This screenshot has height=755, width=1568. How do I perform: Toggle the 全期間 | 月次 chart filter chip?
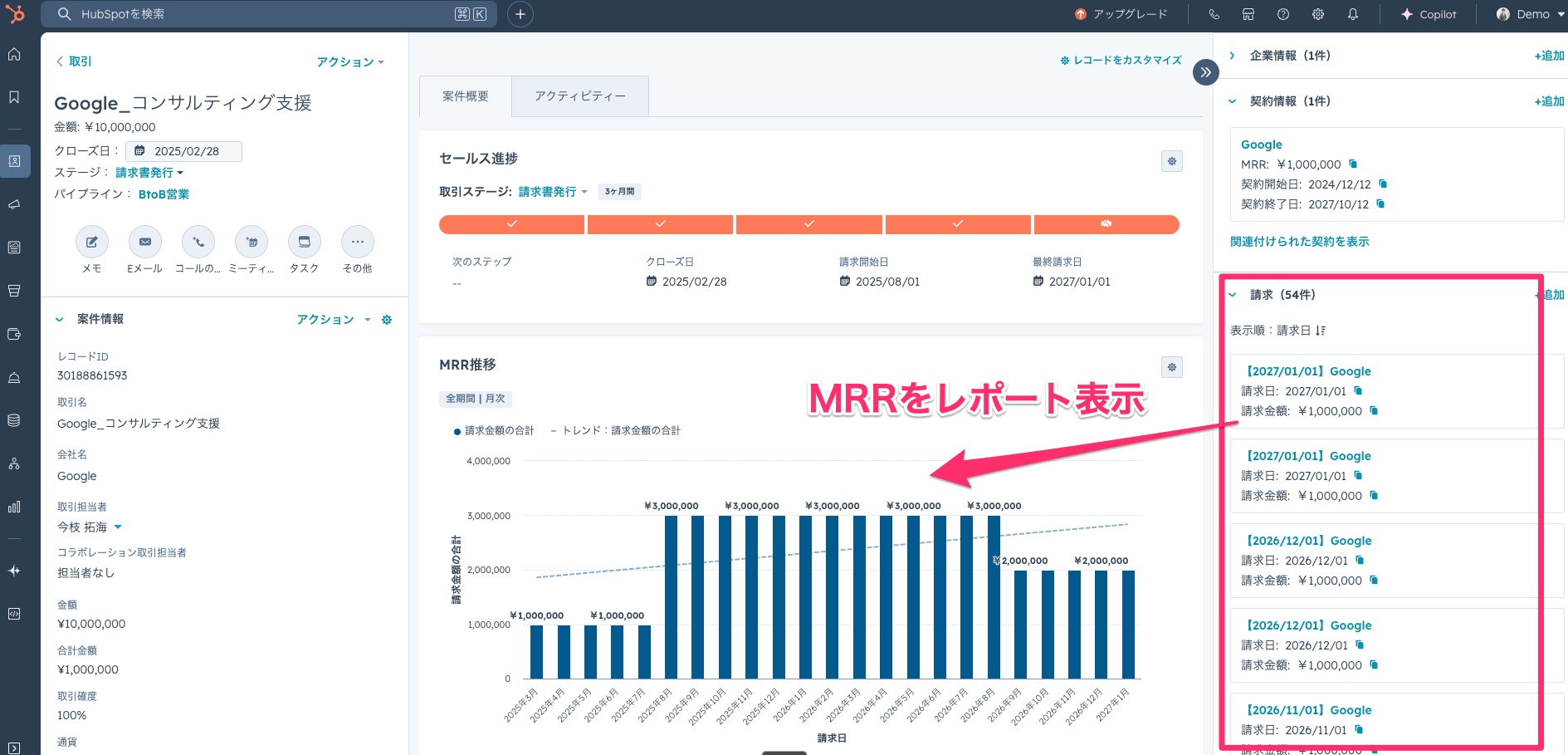476,399
